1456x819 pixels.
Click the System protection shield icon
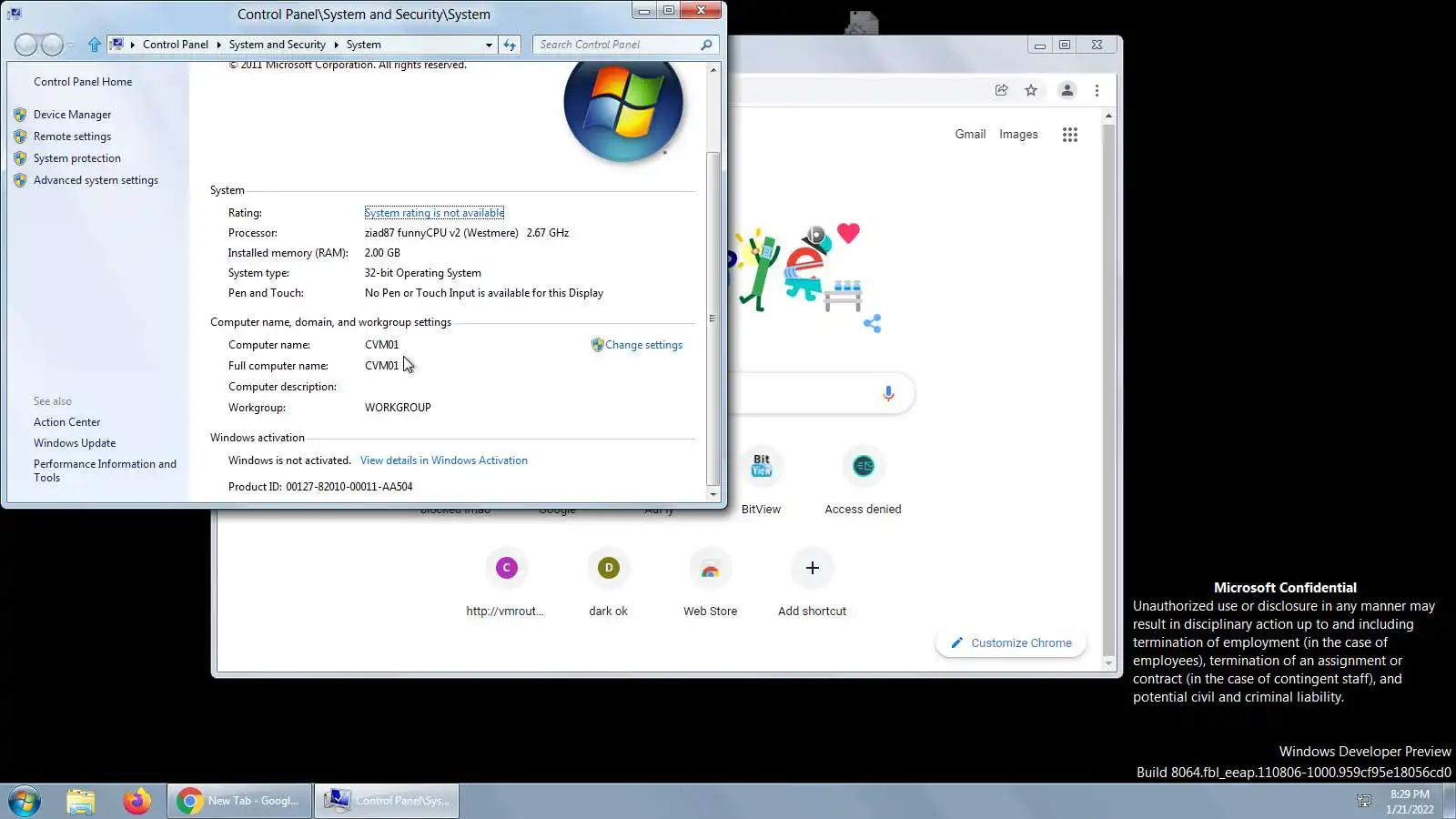(x=20, y=158)
